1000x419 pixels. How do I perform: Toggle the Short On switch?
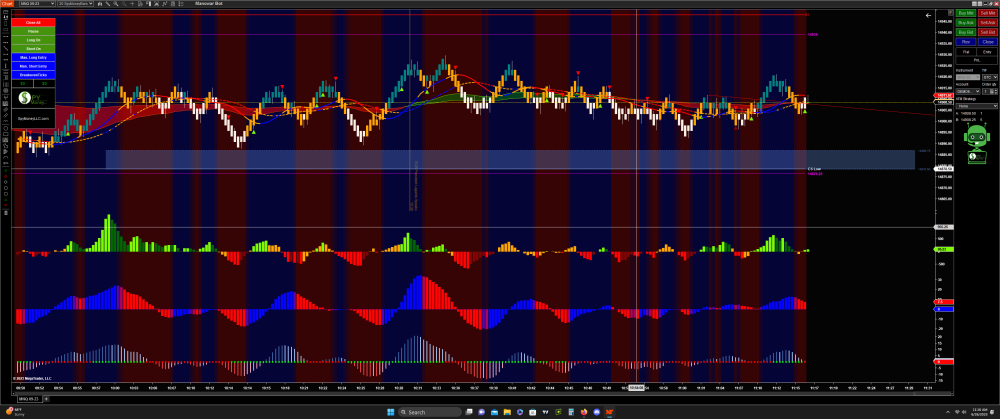click(33, 47)
